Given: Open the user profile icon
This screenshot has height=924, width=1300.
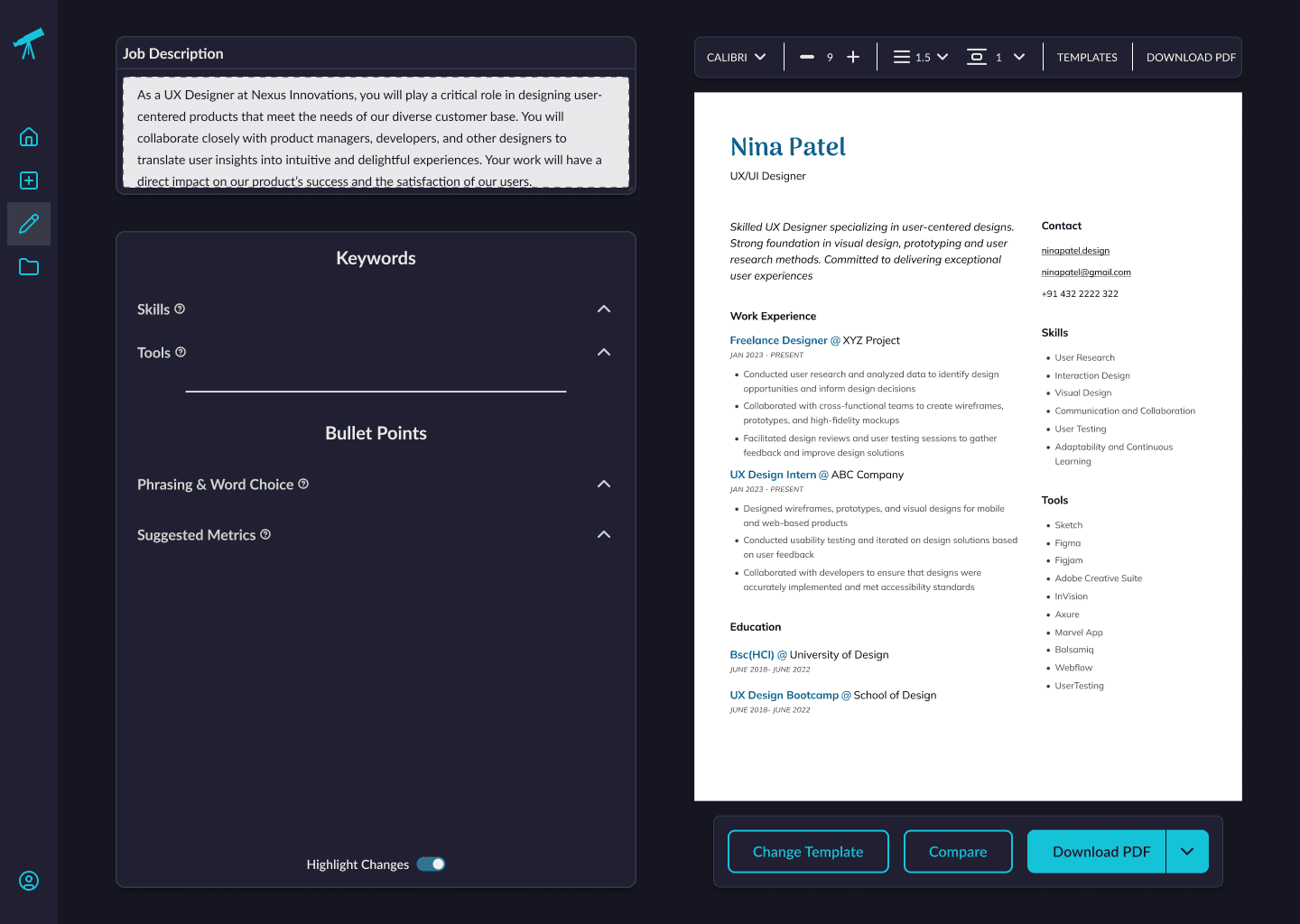Looking at the screenshot, I should 29,881.
